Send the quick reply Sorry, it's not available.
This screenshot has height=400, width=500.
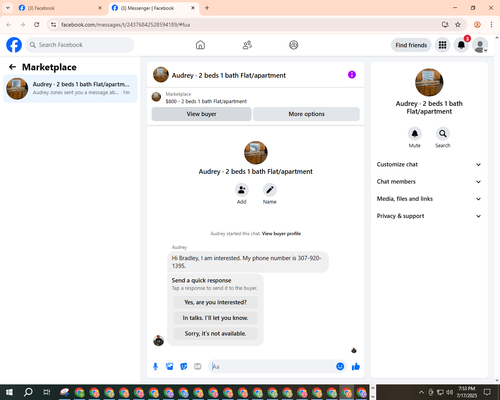(x=215, y=334)
